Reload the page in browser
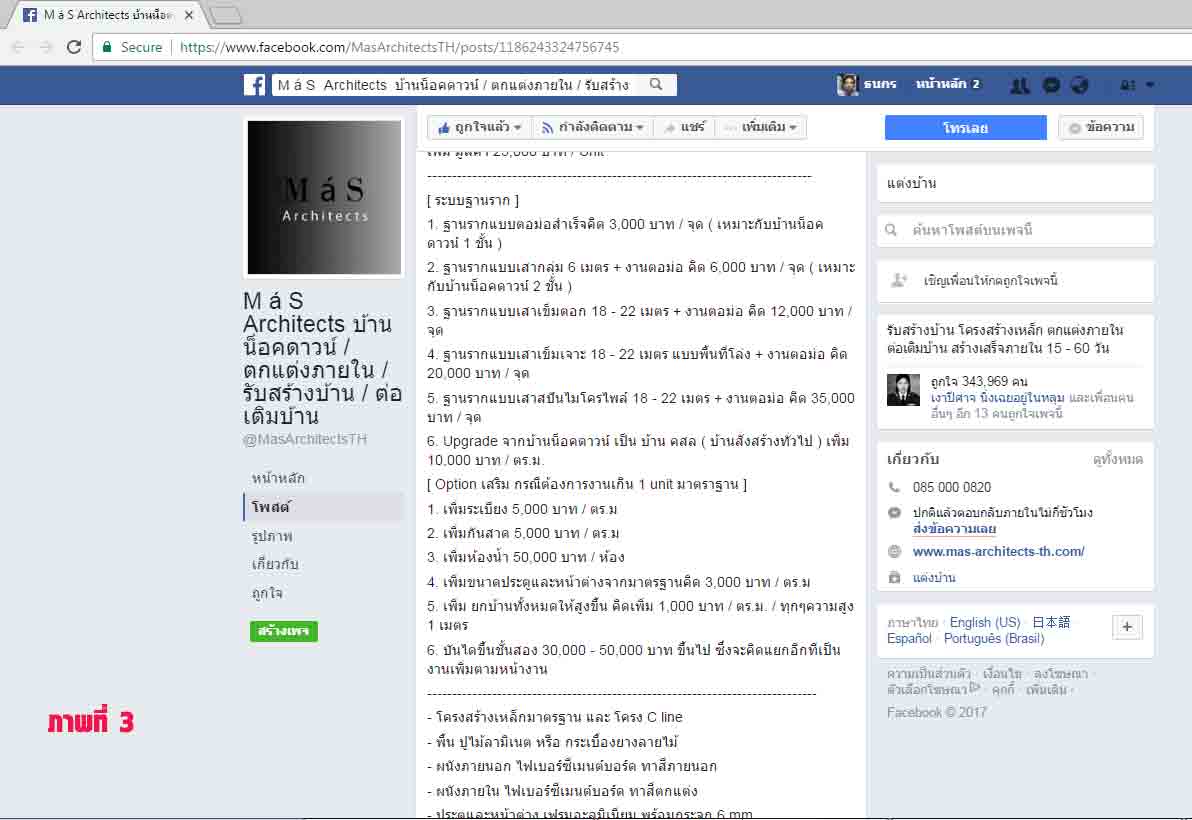 [x=74, y=47]
